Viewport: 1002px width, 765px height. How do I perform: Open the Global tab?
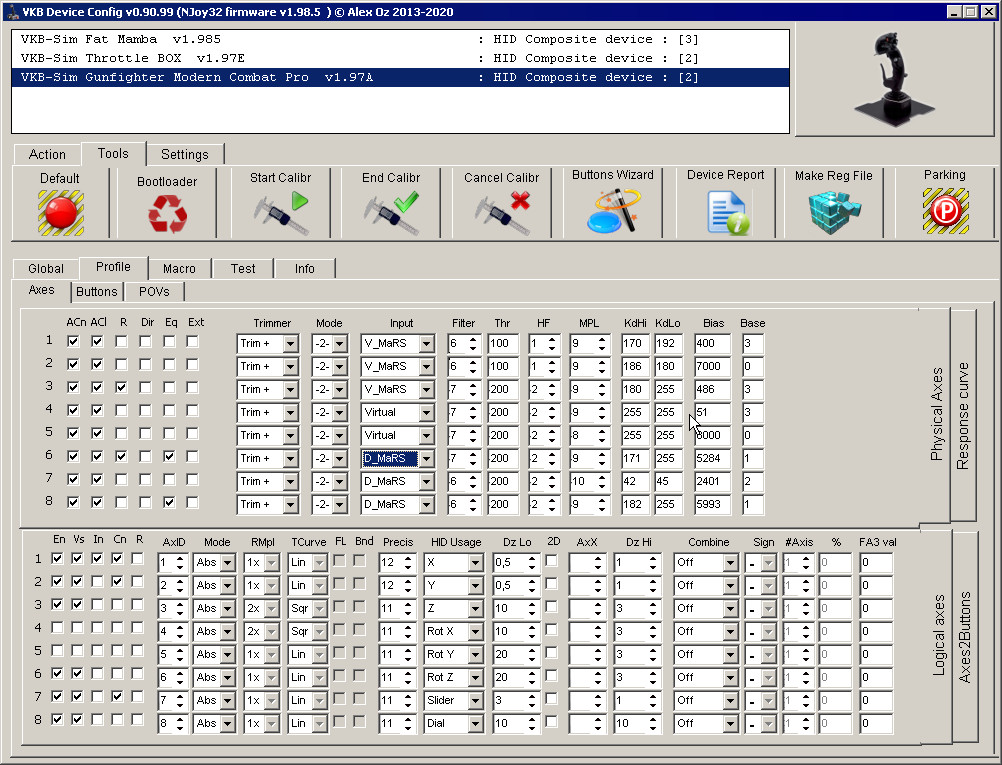(46, 268)
